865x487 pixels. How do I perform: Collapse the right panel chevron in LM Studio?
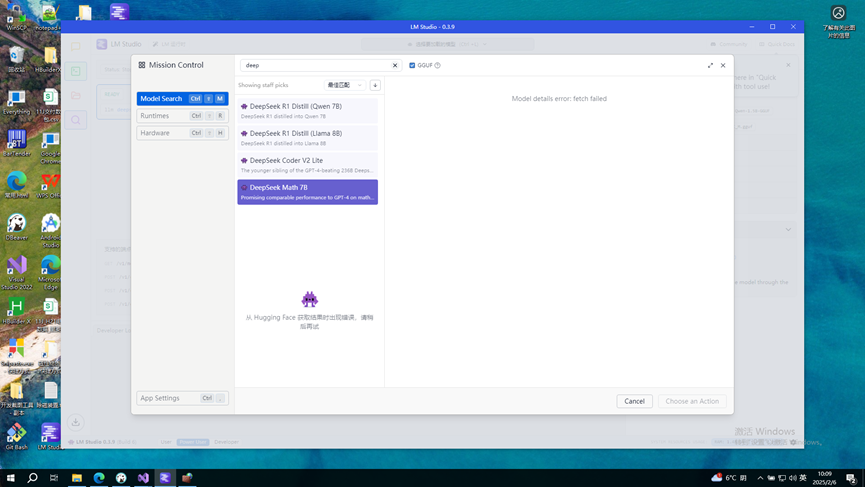tap(788, 229)
